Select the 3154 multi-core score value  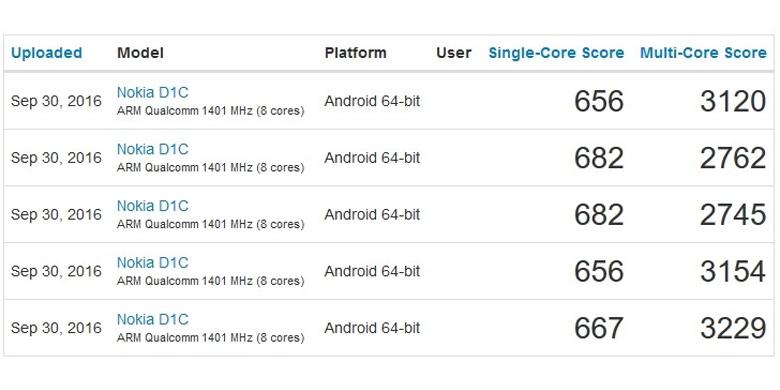tap(733, 272)
